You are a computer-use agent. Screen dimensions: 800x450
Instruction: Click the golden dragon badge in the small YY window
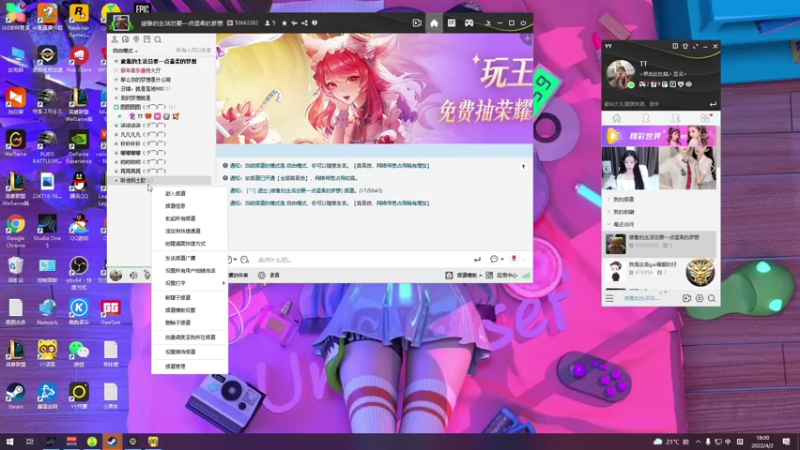pyautogui.click(x=699, y=272)
